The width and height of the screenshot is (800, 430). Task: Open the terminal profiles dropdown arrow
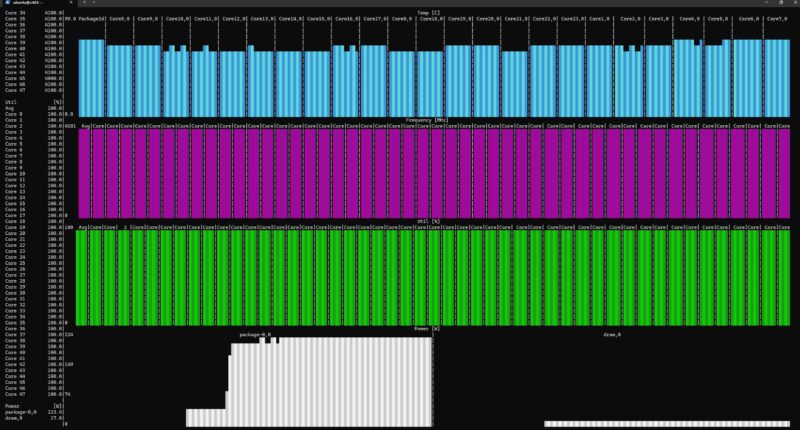[x=94, y=3]
